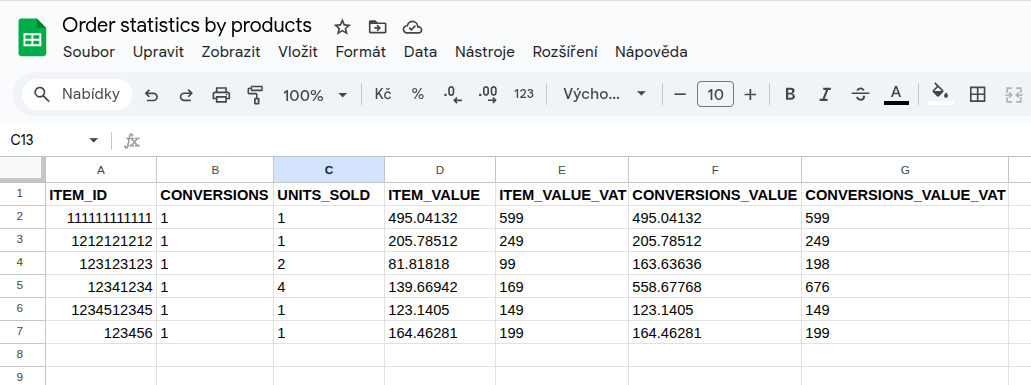Screen dimensions: 1031x385
Task: Select cell containing 198
Action: (905, 263)
